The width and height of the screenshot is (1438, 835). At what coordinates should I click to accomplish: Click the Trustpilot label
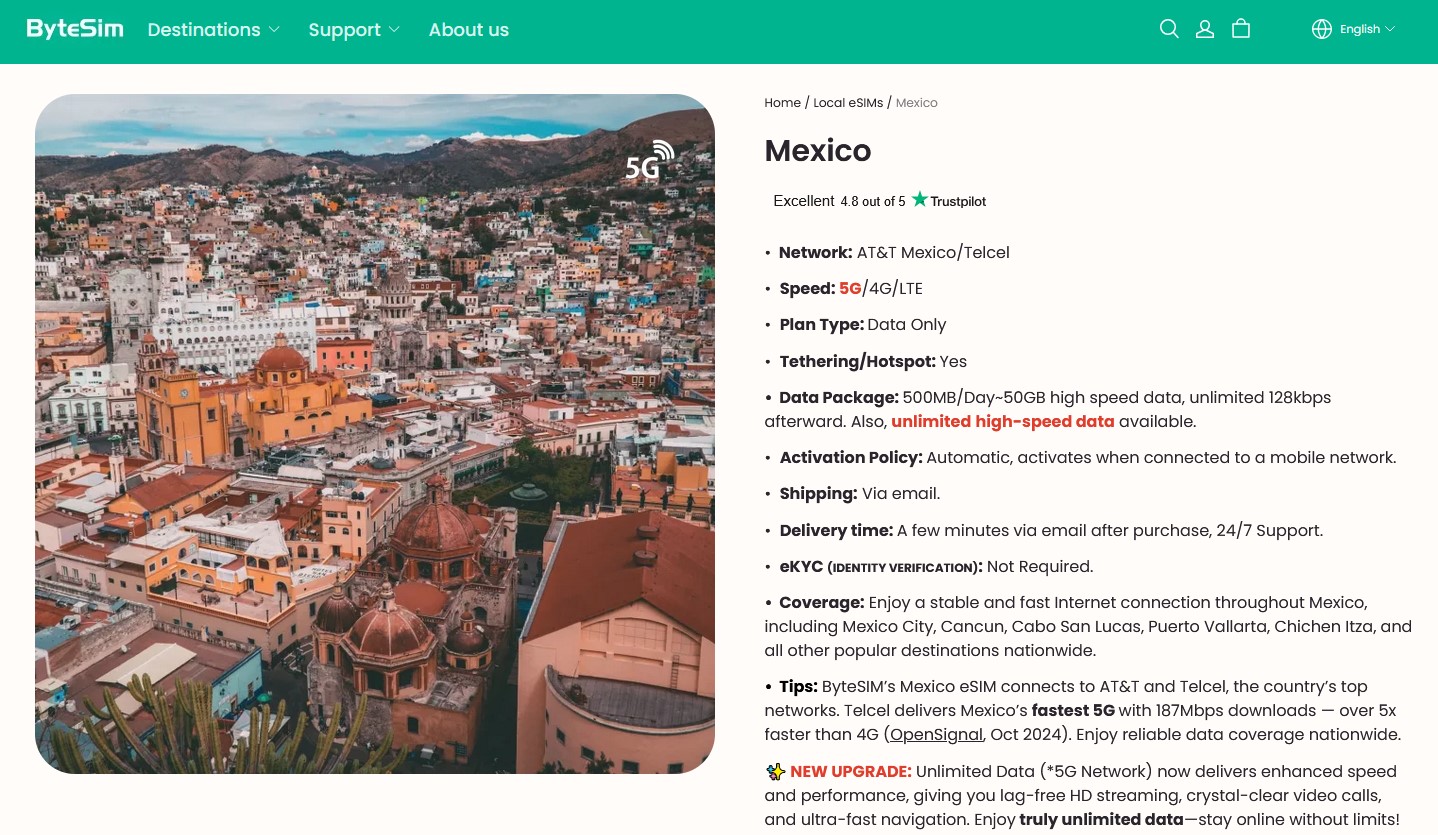click(957, 201)
